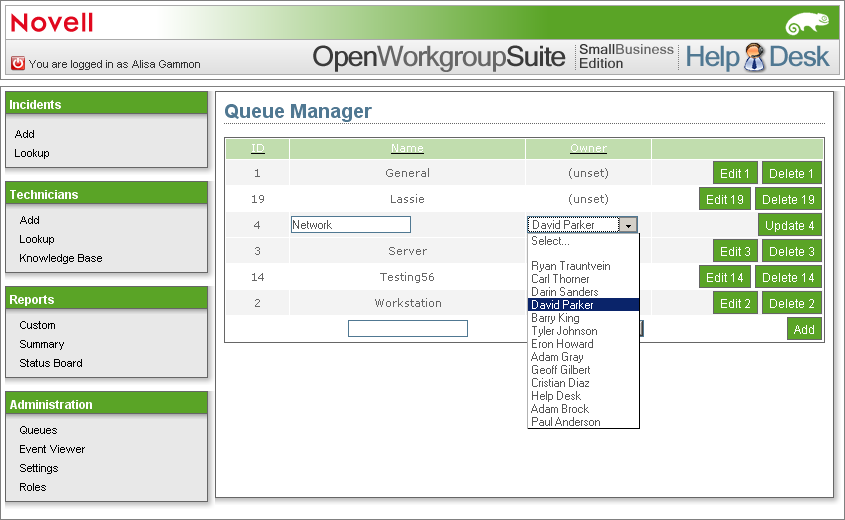The image size is (845, 520).
Task: Click the Edit 19 button
Action: pos(724,199)
